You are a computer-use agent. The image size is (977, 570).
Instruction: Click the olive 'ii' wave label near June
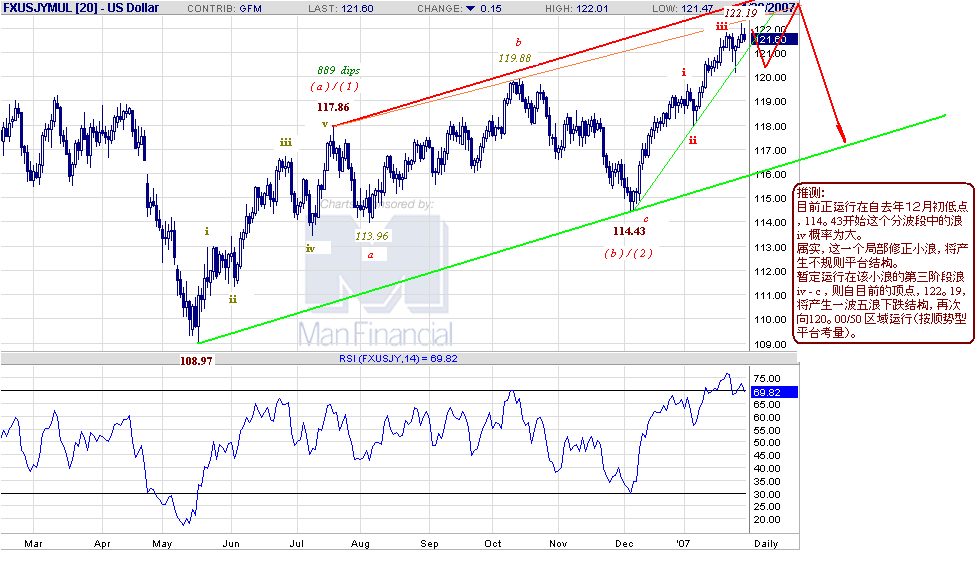click(232, 300)
